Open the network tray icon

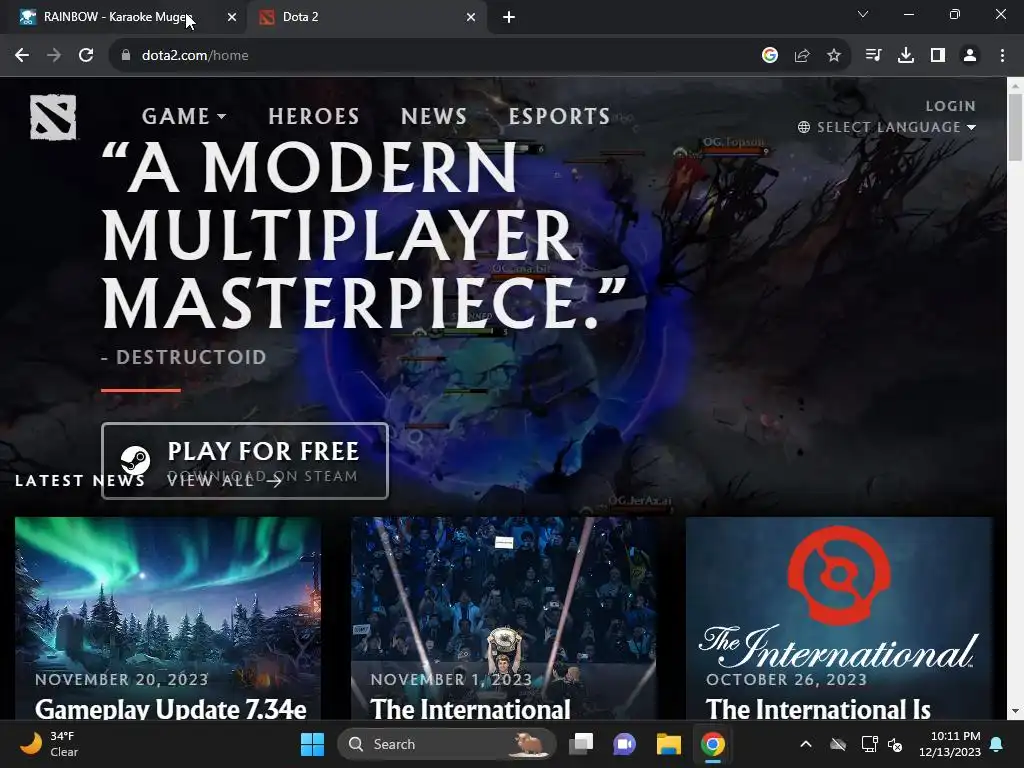(869, 744)
